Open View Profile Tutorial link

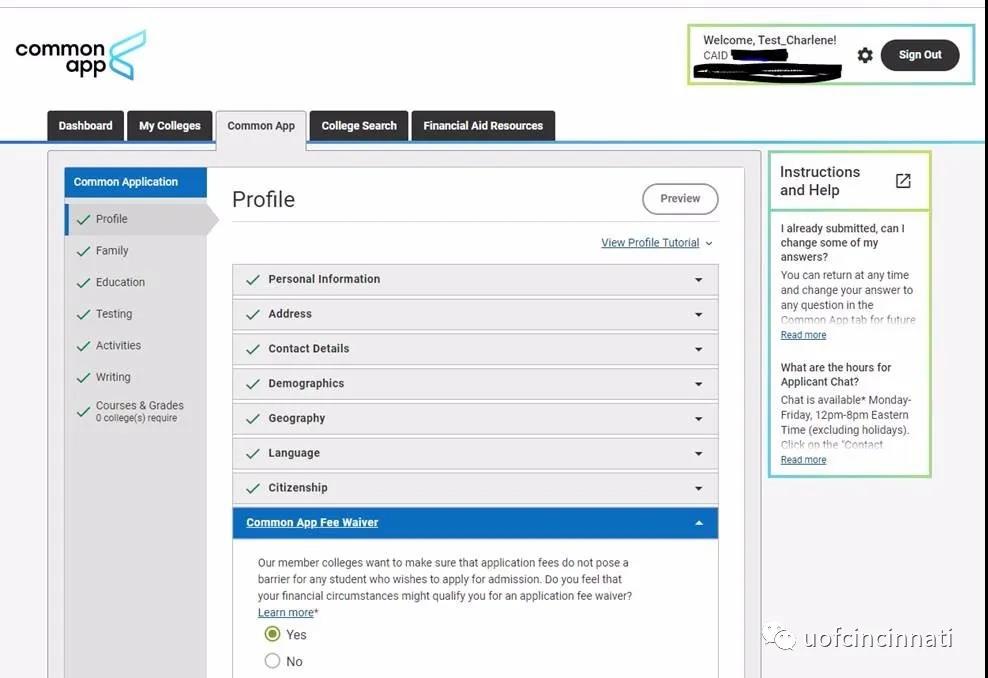click(x=650, y=243)
